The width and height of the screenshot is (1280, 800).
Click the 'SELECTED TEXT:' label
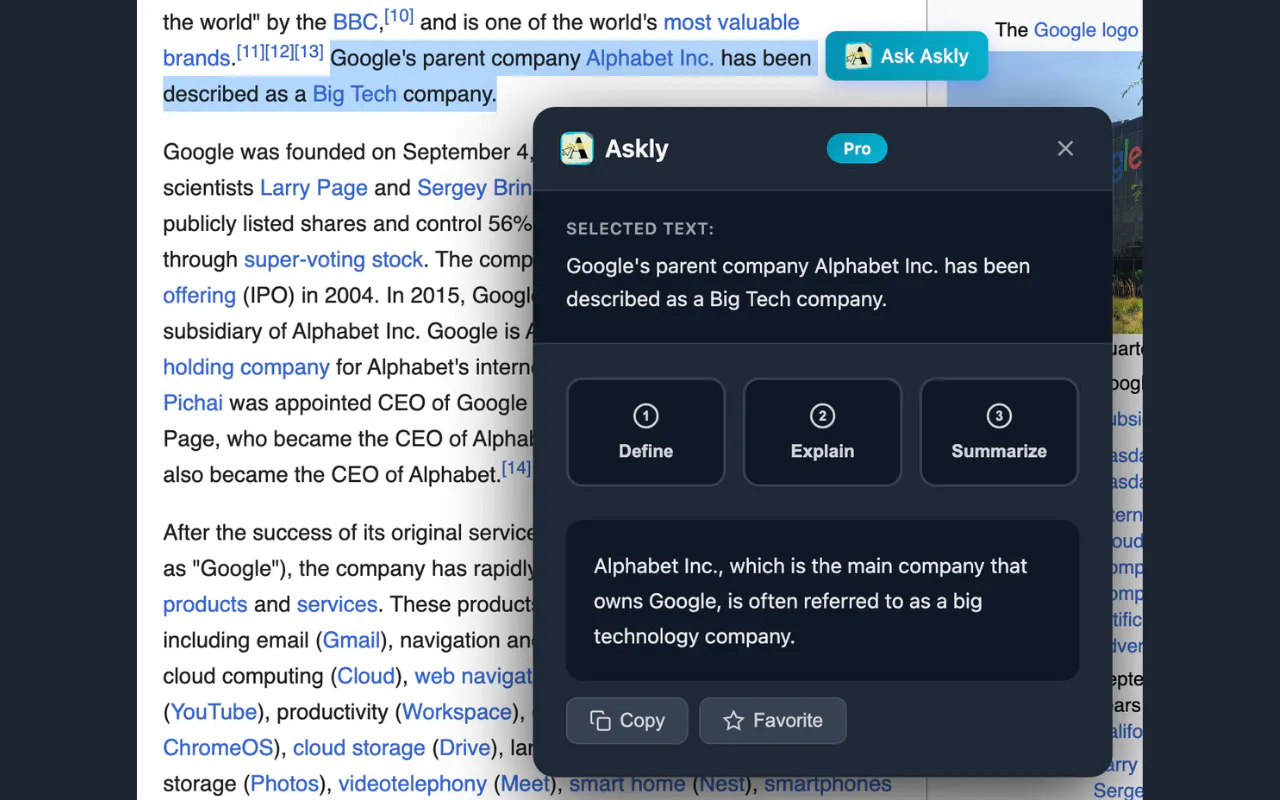click(640, 229)
